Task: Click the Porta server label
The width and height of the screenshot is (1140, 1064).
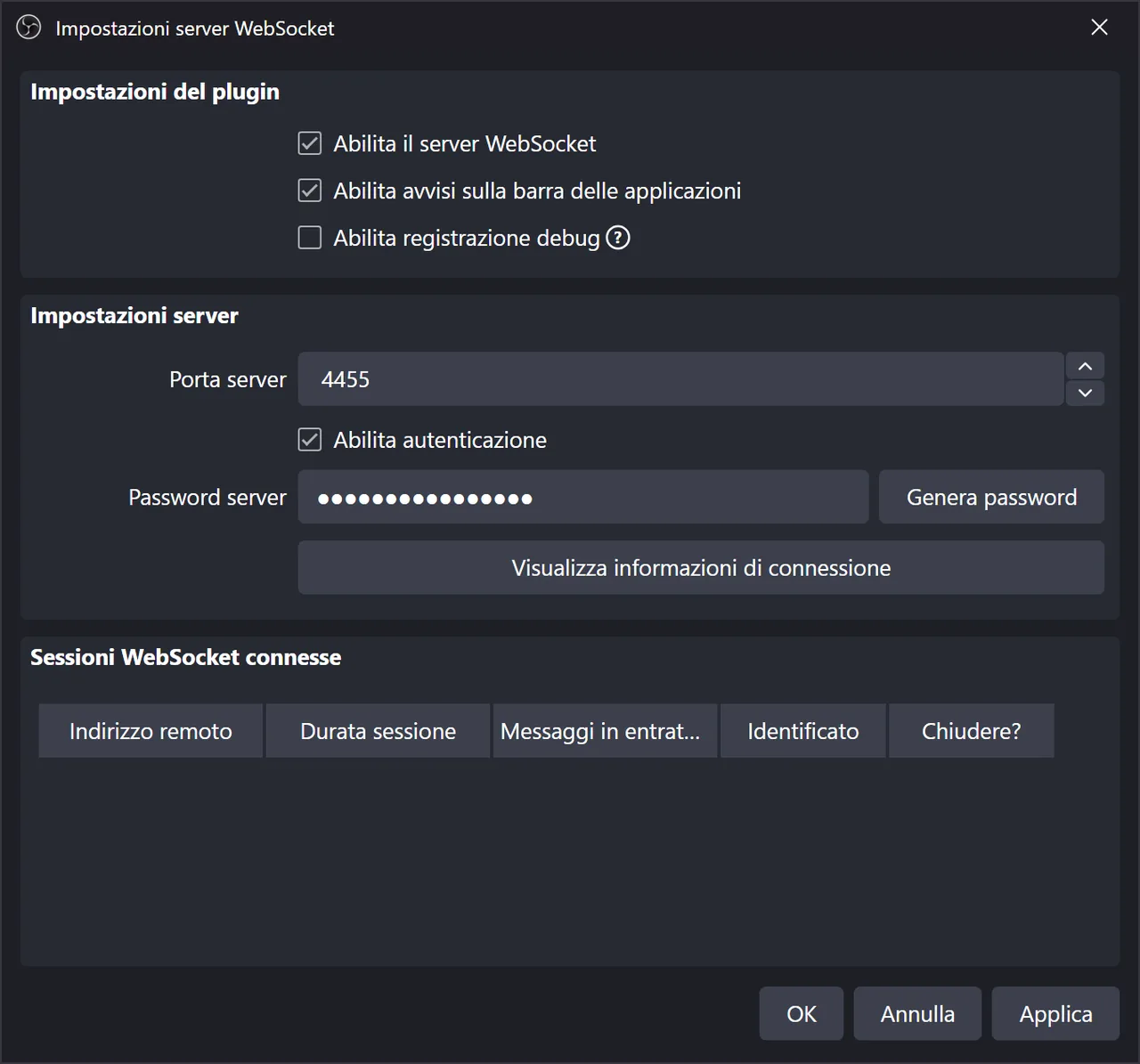Action: coord(228,379)
